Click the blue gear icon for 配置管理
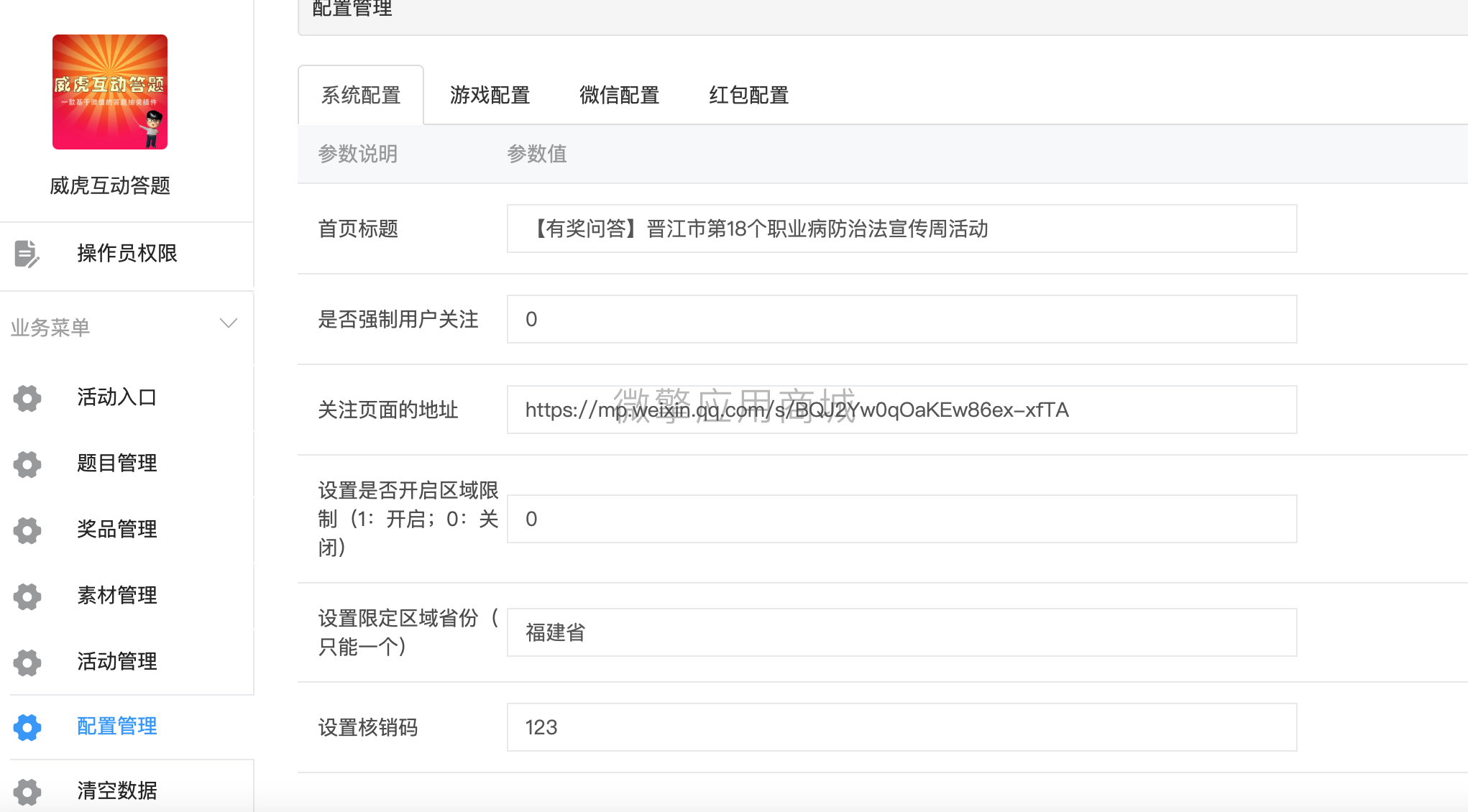Screen dimensions: 1468x812 (27, 727)
